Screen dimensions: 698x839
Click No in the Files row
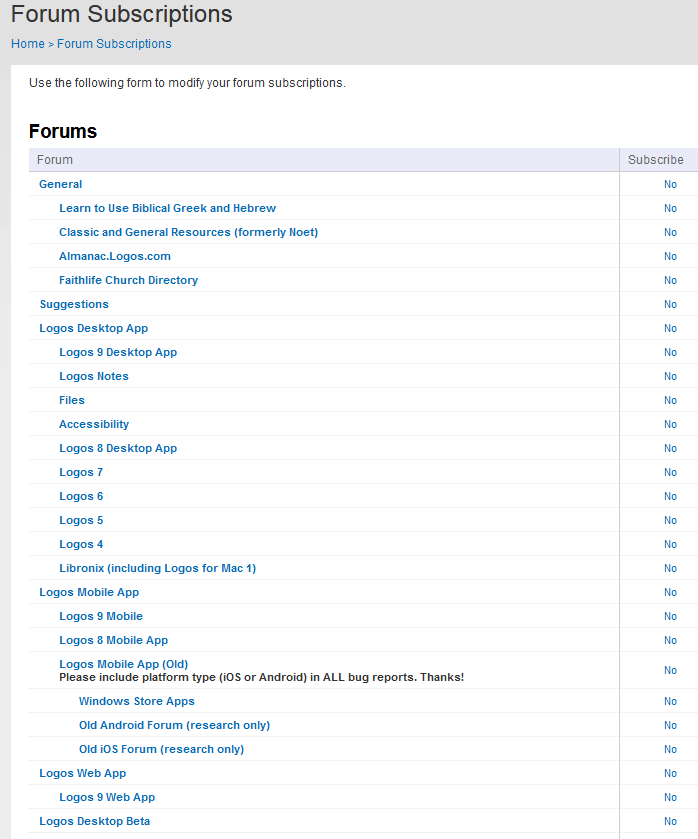click(x=670, y=400)
